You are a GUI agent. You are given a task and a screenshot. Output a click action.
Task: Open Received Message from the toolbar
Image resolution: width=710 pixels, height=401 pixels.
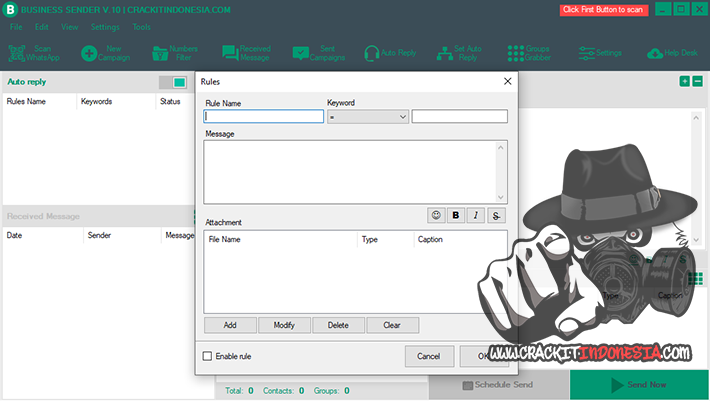pos(231,53)
